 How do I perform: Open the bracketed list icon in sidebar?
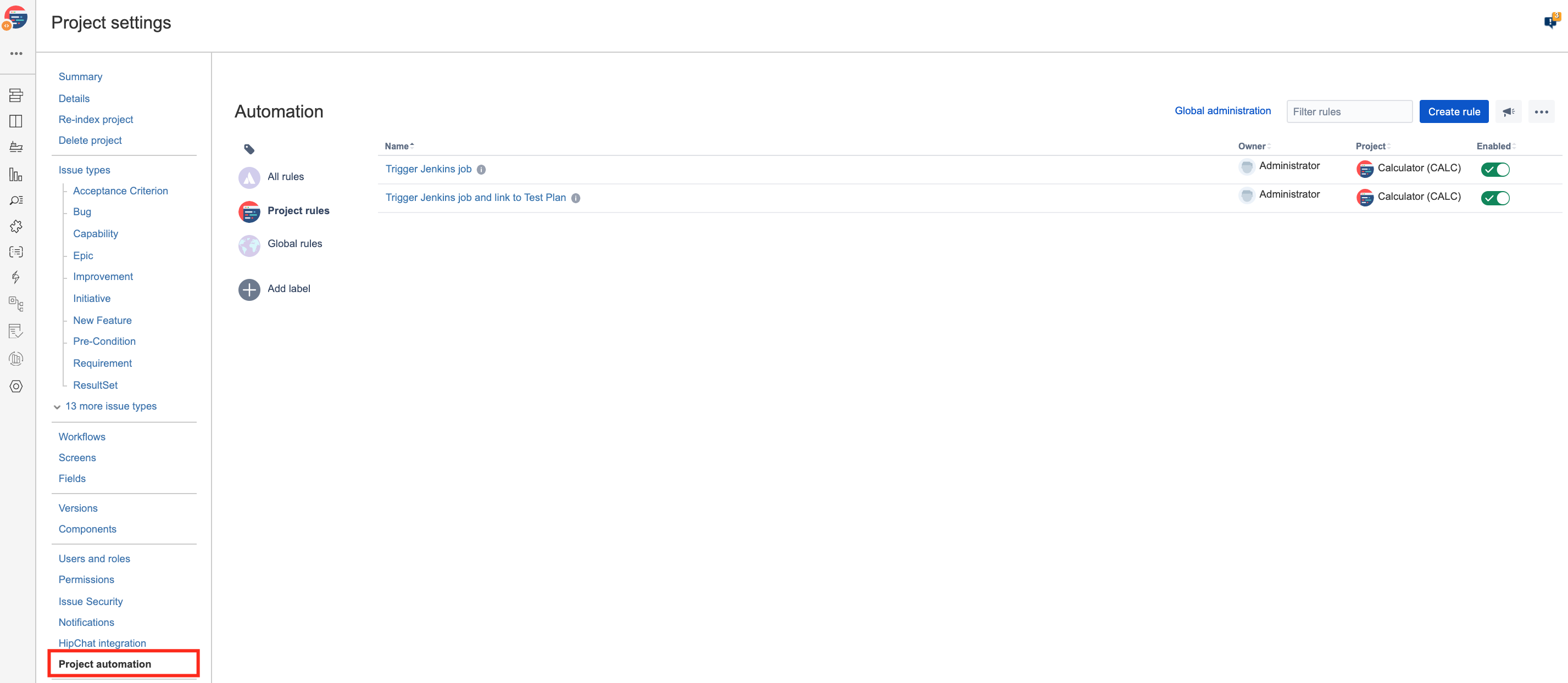(x=16, y=252)
